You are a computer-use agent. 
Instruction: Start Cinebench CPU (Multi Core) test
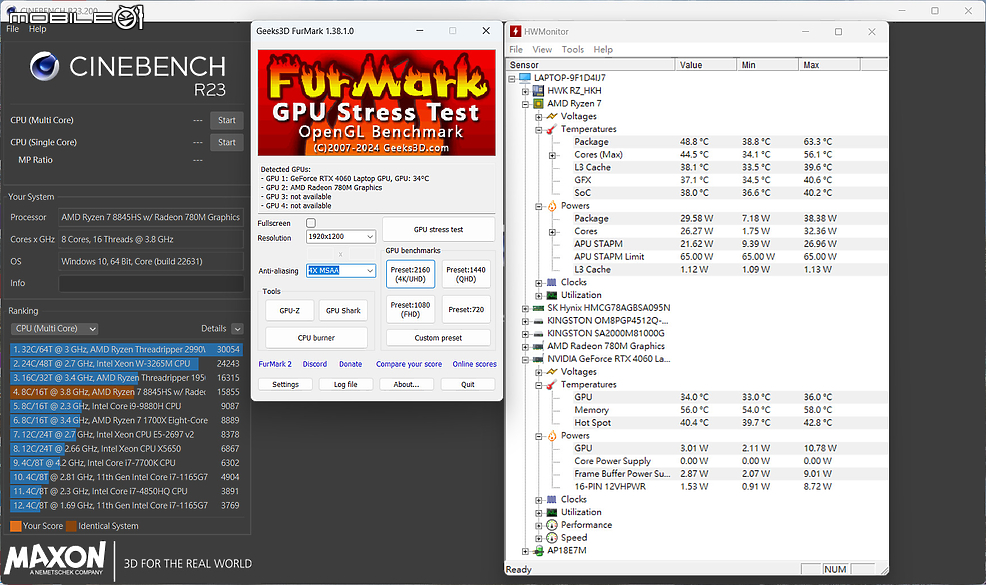226,120
